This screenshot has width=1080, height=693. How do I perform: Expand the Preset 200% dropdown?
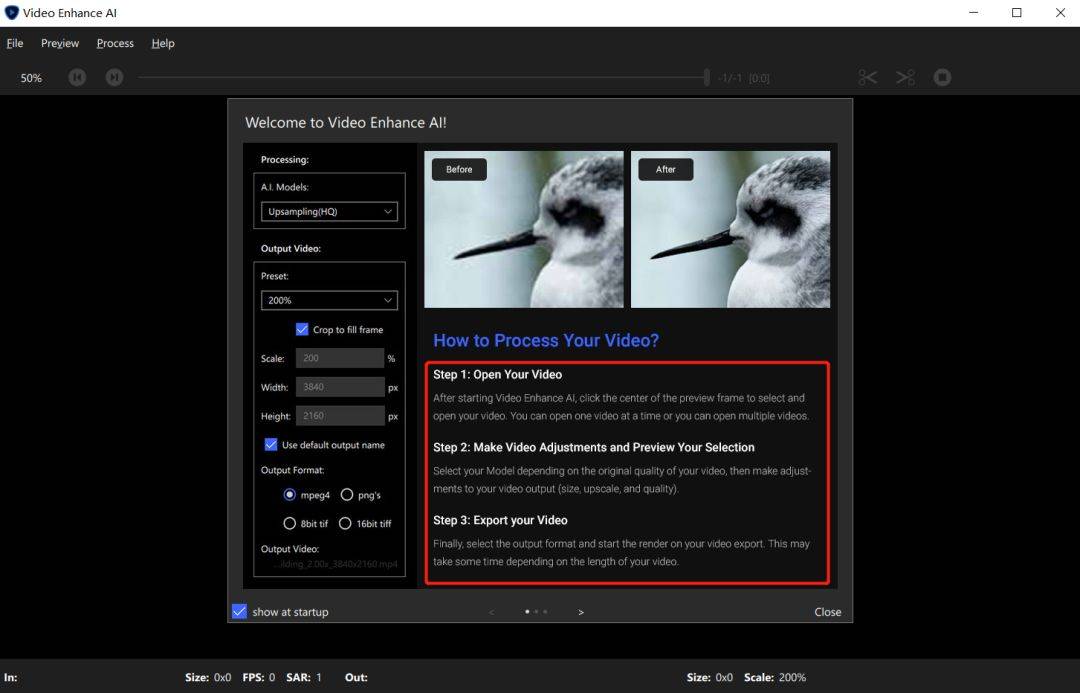tap(329, 300)
